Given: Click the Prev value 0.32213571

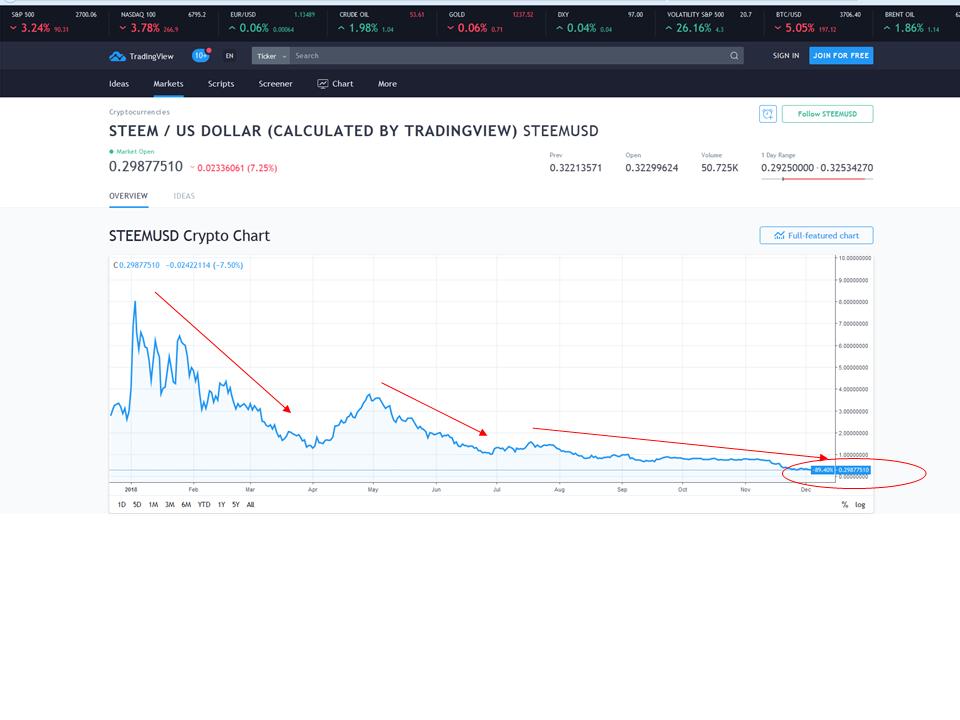Looking at the screenshot, I should point(576,168).
